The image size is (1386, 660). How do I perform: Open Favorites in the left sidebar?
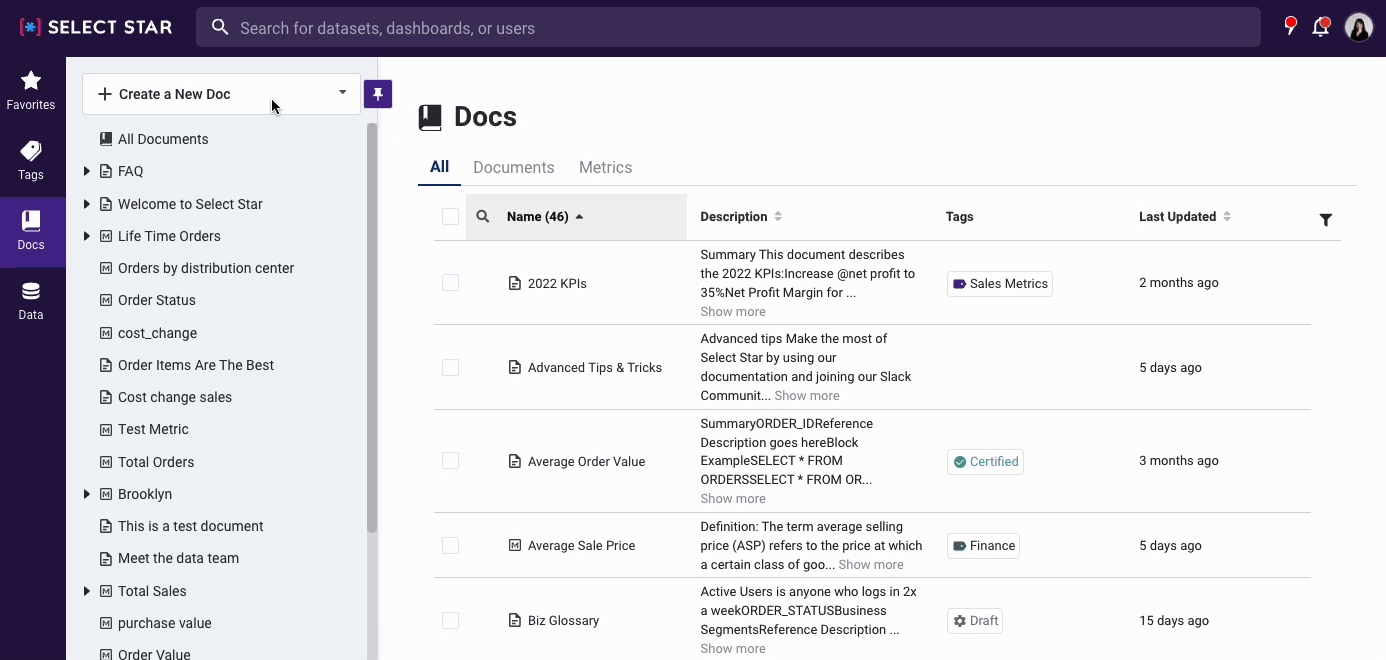(x=31, y=89)
